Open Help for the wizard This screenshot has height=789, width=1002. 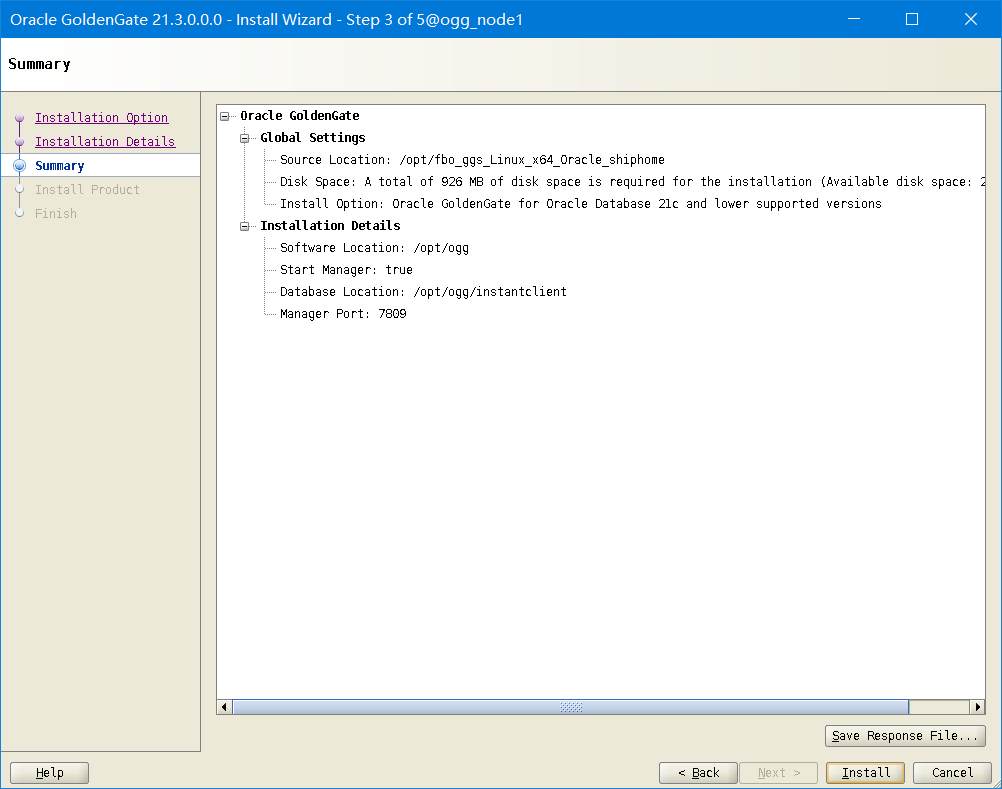tap(49, 772)
